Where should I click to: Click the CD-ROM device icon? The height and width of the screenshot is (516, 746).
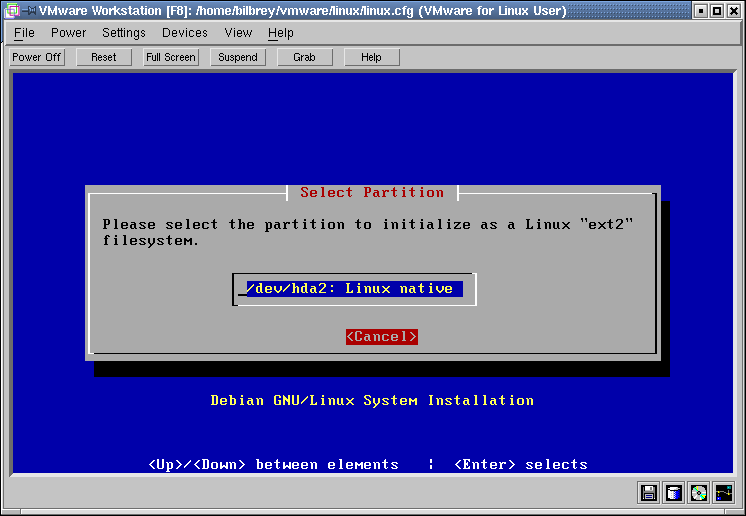[x=699, y=492]
